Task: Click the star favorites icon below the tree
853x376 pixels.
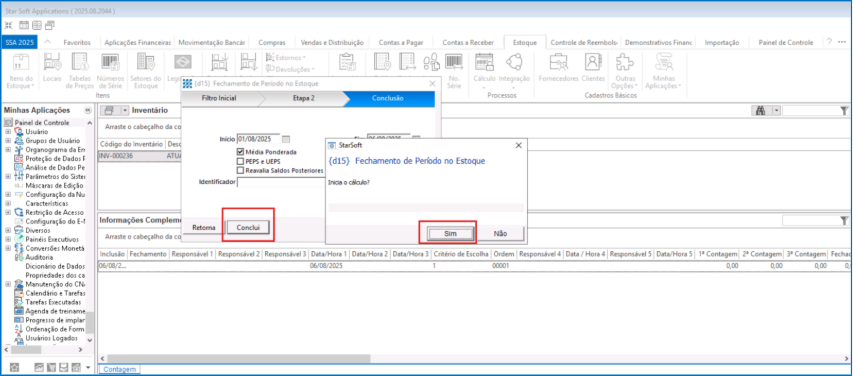Action: (x=15, y=368)
